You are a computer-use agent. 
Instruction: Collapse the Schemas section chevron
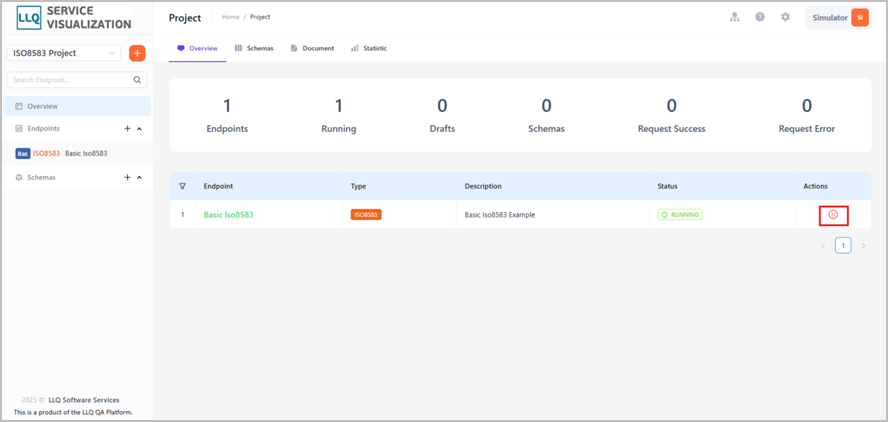tap(139, 177)
